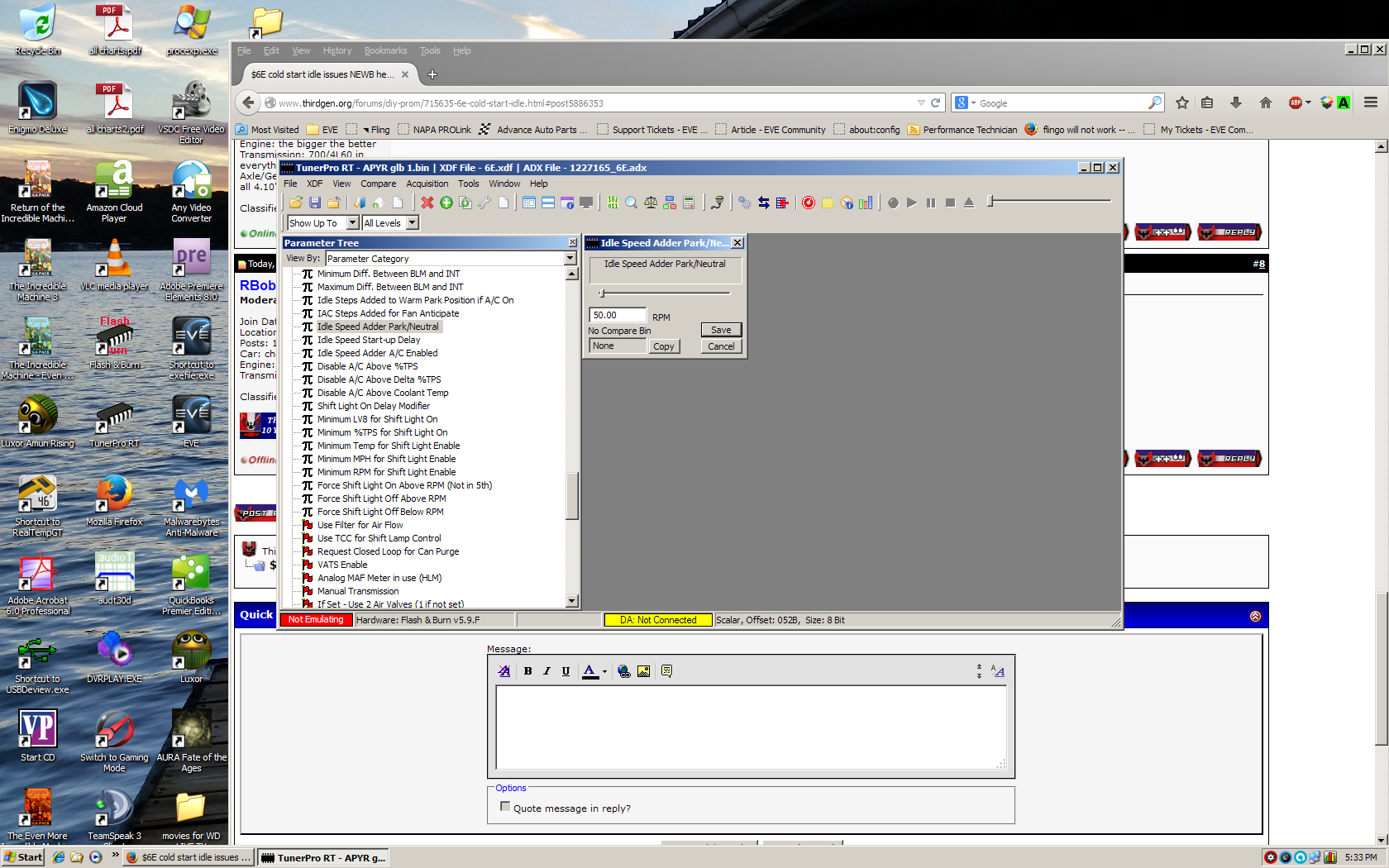Click the insert image icon in message editor
This screenshot has width=1389, height=868.
point(643,671)
